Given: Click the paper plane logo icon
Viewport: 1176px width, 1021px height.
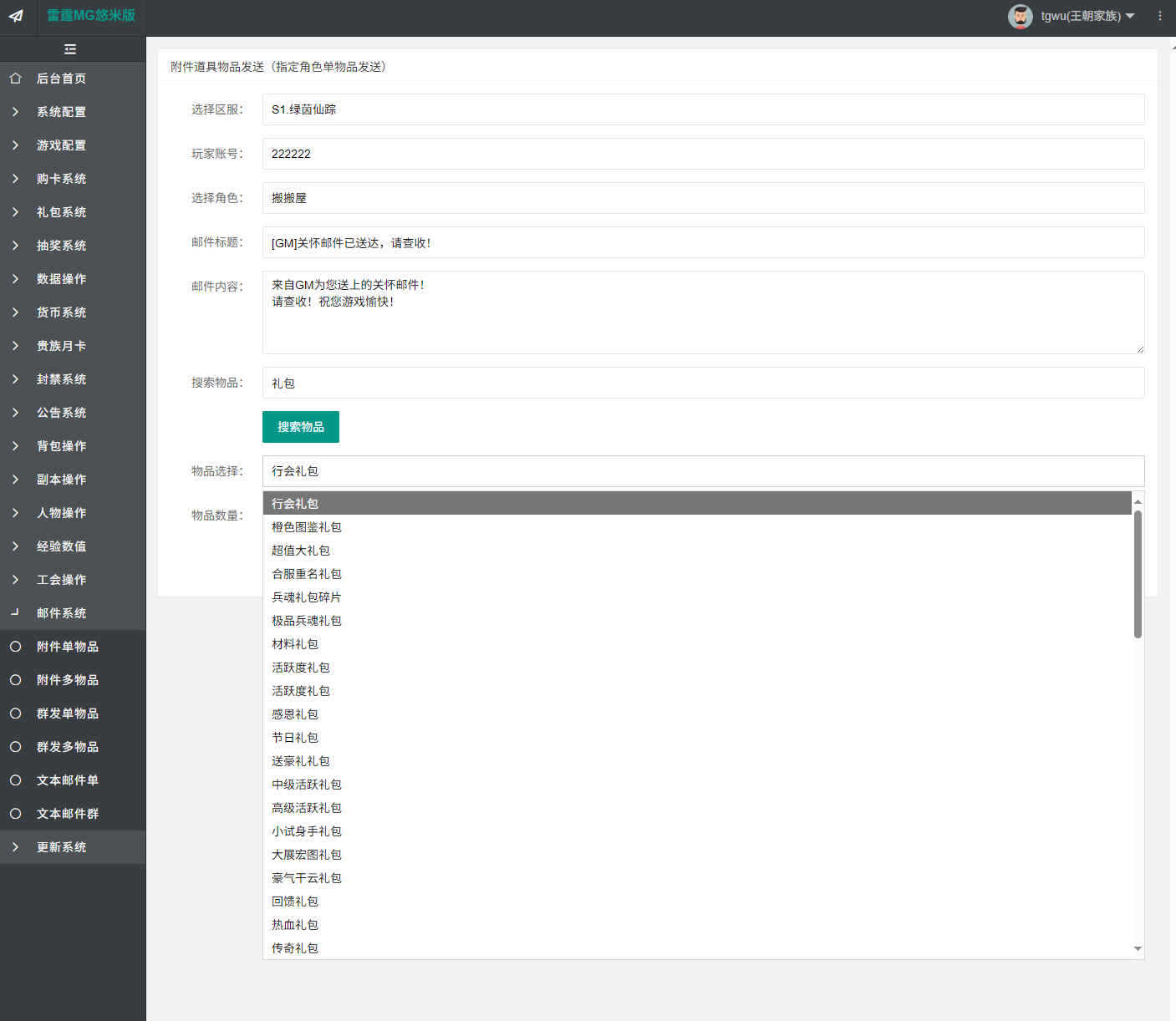Looking at the screenshot, I should [x=16, y=16].
